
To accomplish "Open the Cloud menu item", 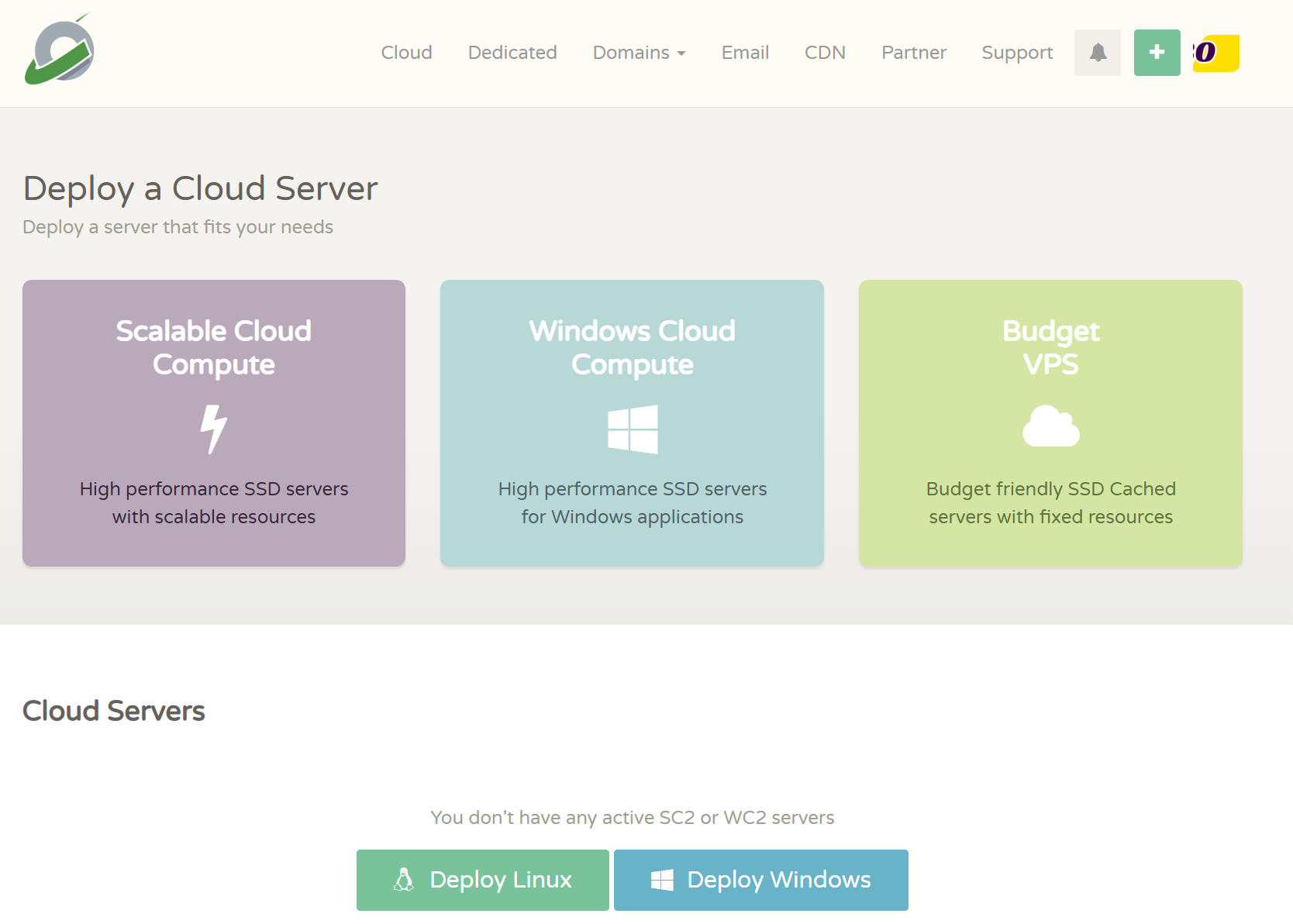I will pos(406,53).
